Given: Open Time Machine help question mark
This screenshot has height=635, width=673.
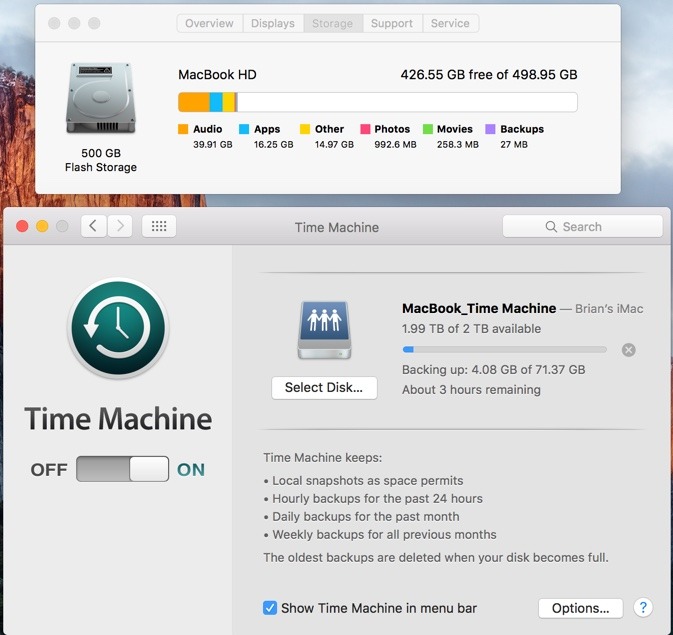Looking at the screenshot, I should pos(643,608).
